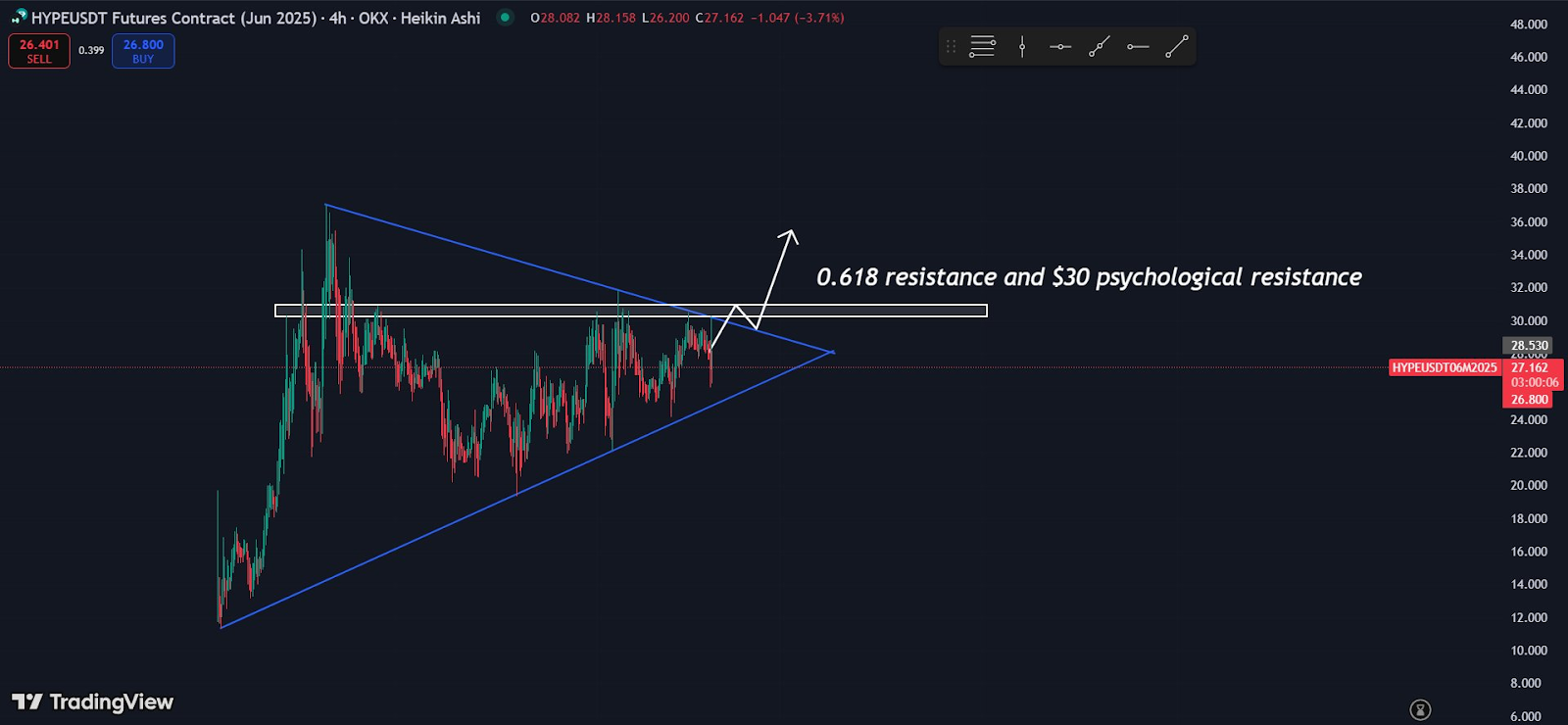Select the Extended Line drawing tool
This screenshot has height=725, width=1568.
(1100, 46)
